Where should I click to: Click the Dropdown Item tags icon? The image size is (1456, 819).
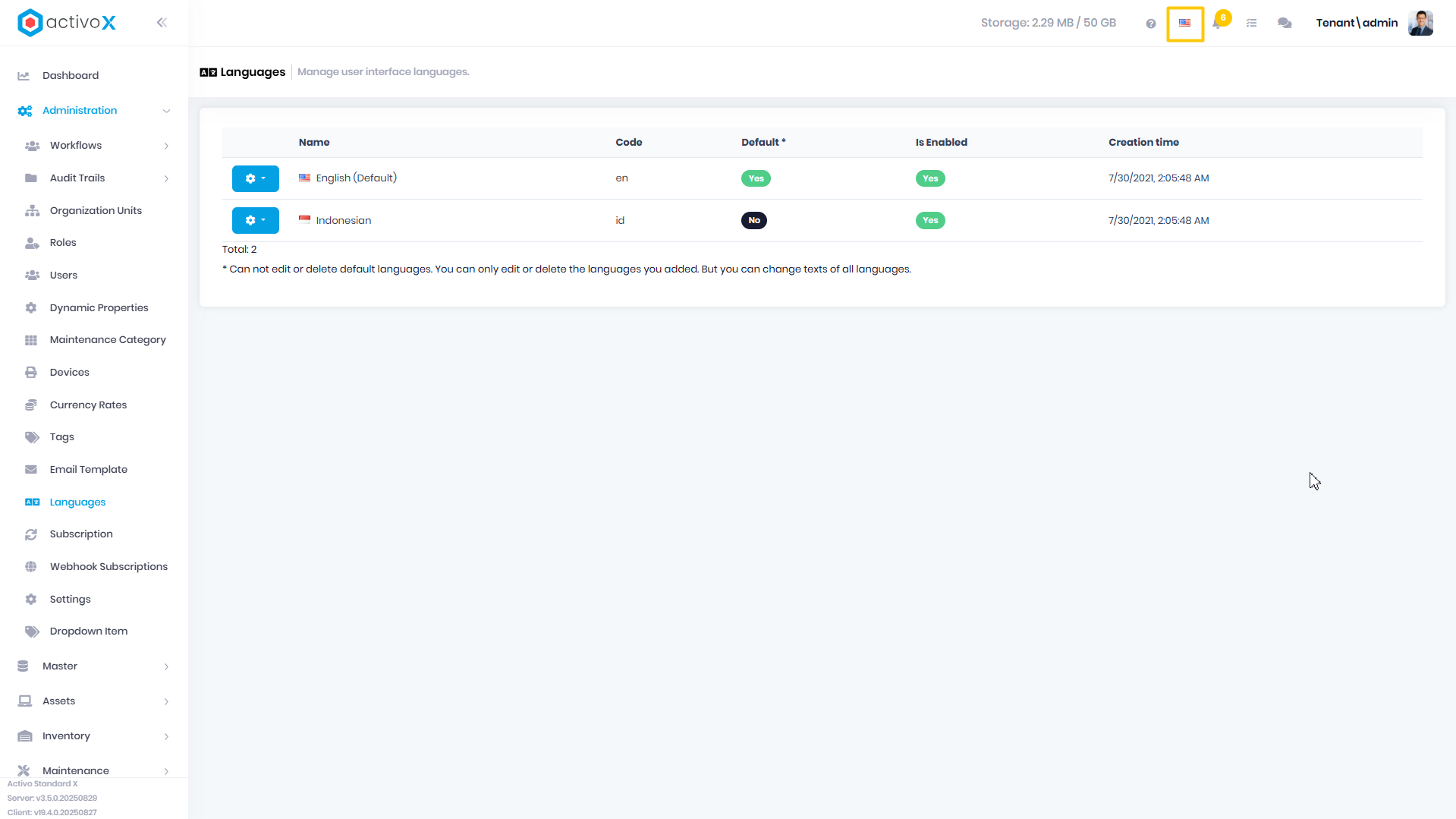(32, 632)
